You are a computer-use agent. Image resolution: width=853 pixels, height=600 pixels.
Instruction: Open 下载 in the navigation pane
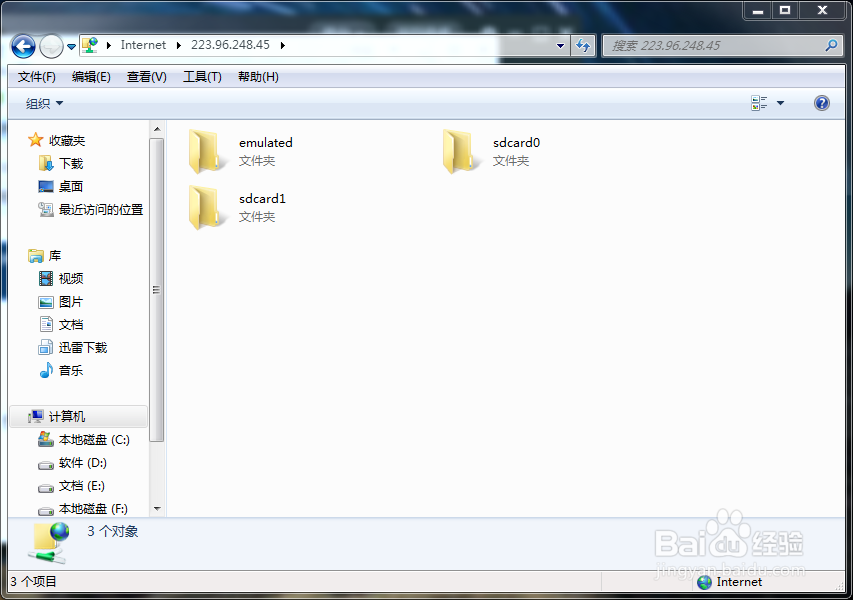71,164
